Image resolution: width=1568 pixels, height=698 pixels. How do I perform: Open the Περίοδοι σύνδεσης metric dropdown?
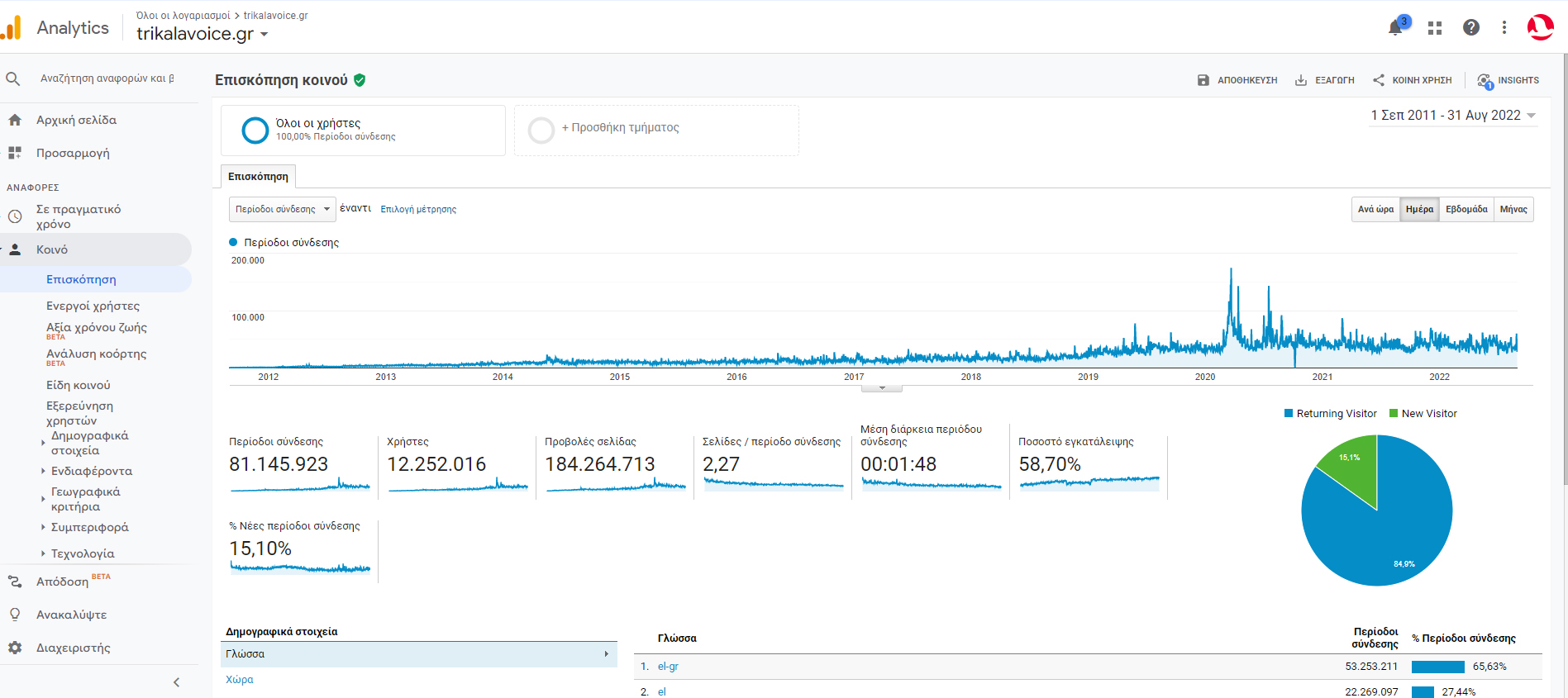[x=282, y=209]
